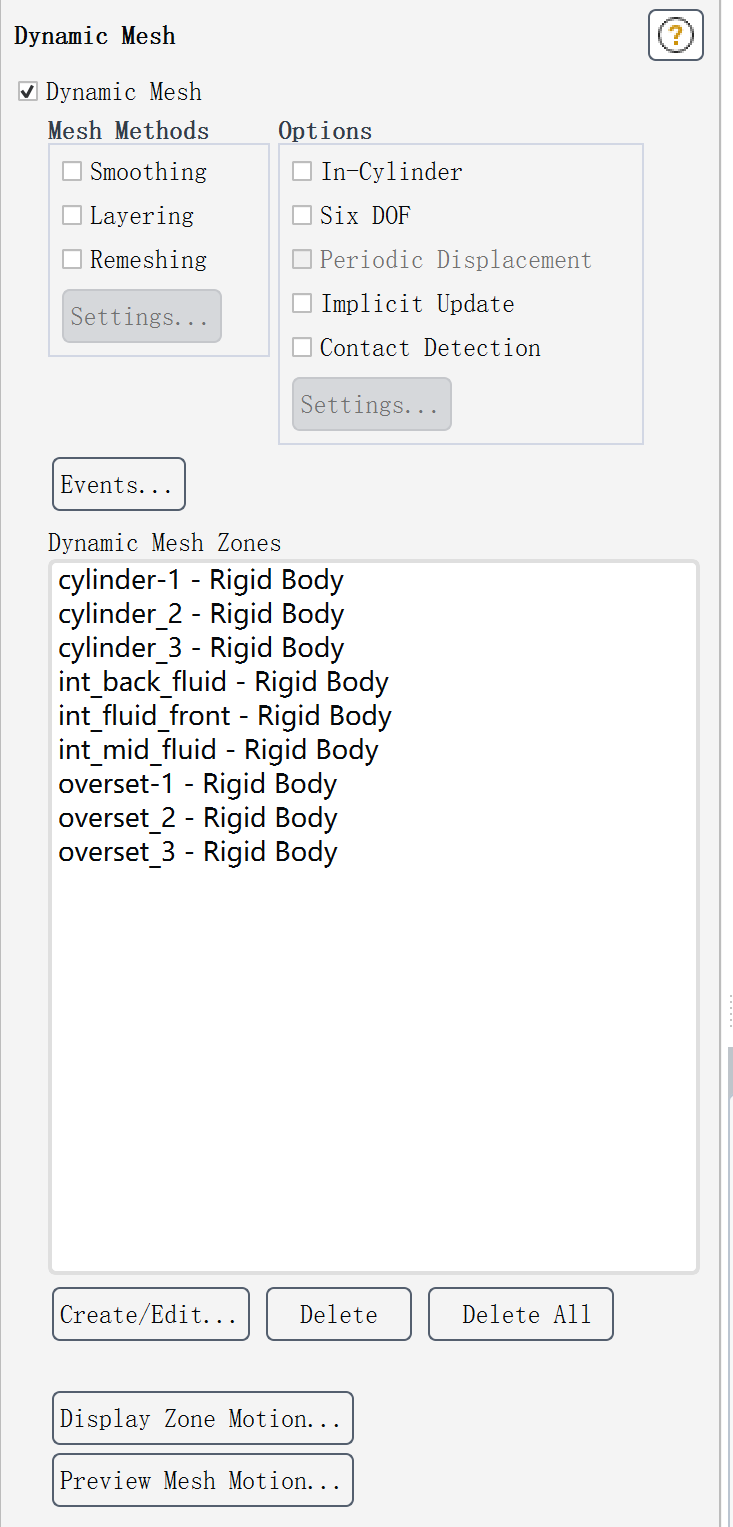Open the Events dialog
Viewport: 733px width, 1527px height.
coord(118,485)
